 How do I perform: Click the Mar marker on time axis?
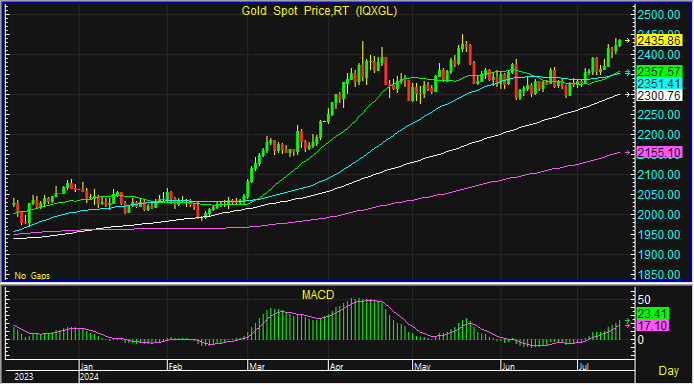click(x=257, y=367)
